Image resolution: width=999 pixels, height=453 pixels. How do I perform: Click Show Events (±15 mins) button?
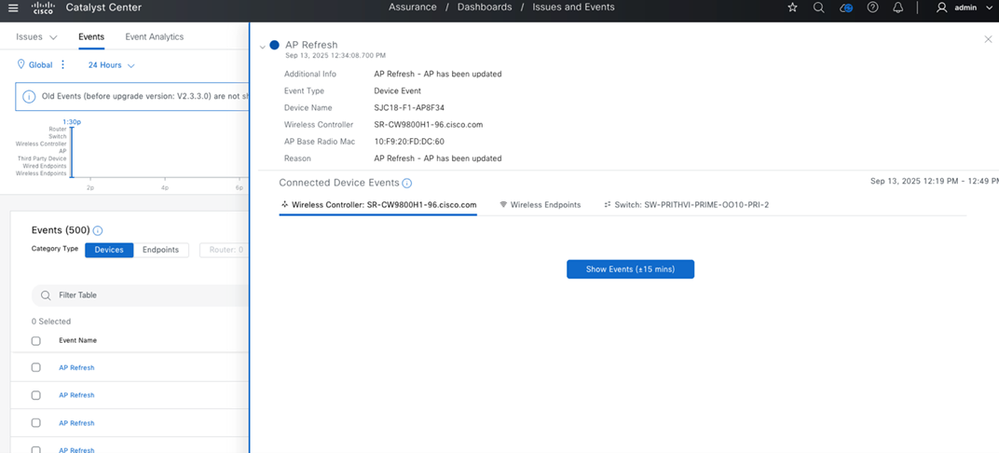(x=630, y=269)
